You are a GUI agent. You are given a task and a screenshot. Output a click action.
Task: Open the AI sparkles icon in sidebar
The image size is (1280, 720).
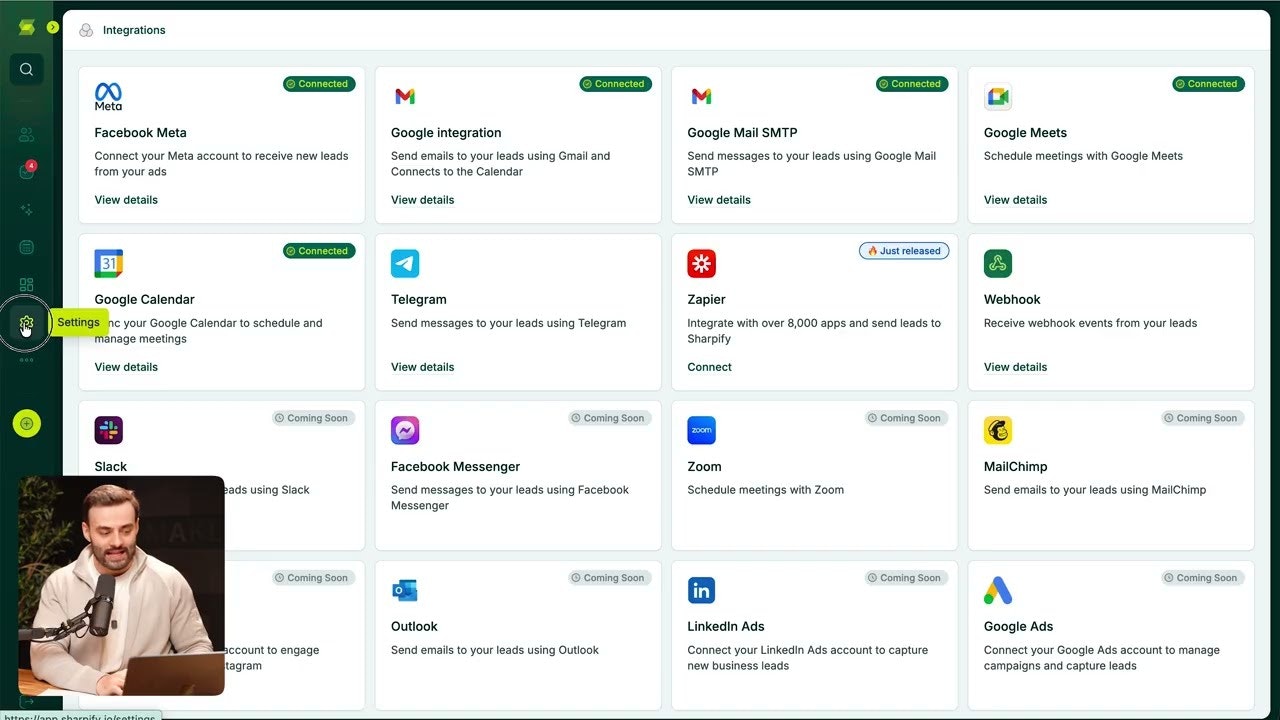[x=27, y=210]
